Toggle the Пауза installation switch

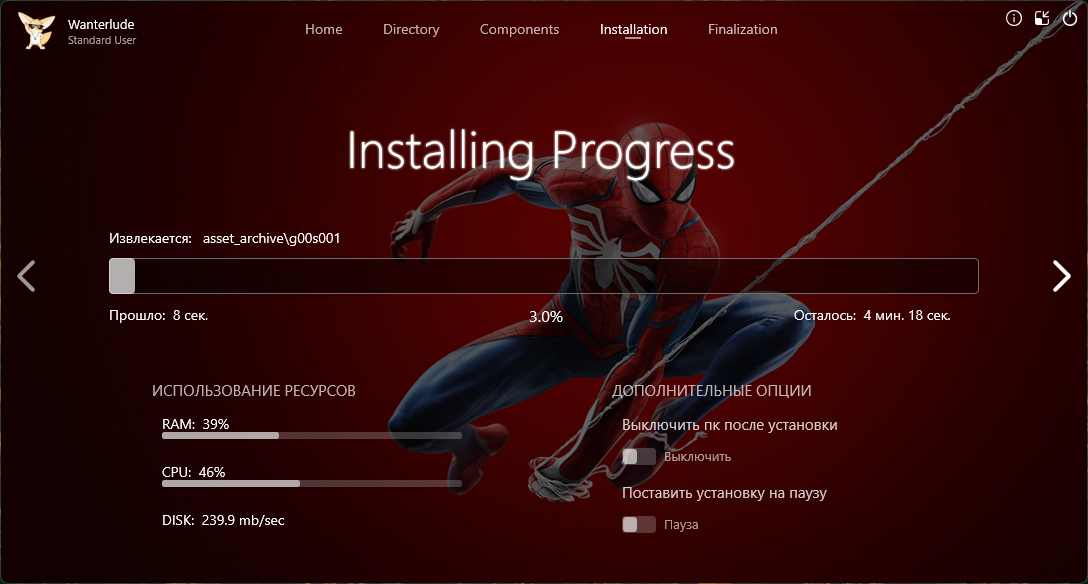coord(639,525)
